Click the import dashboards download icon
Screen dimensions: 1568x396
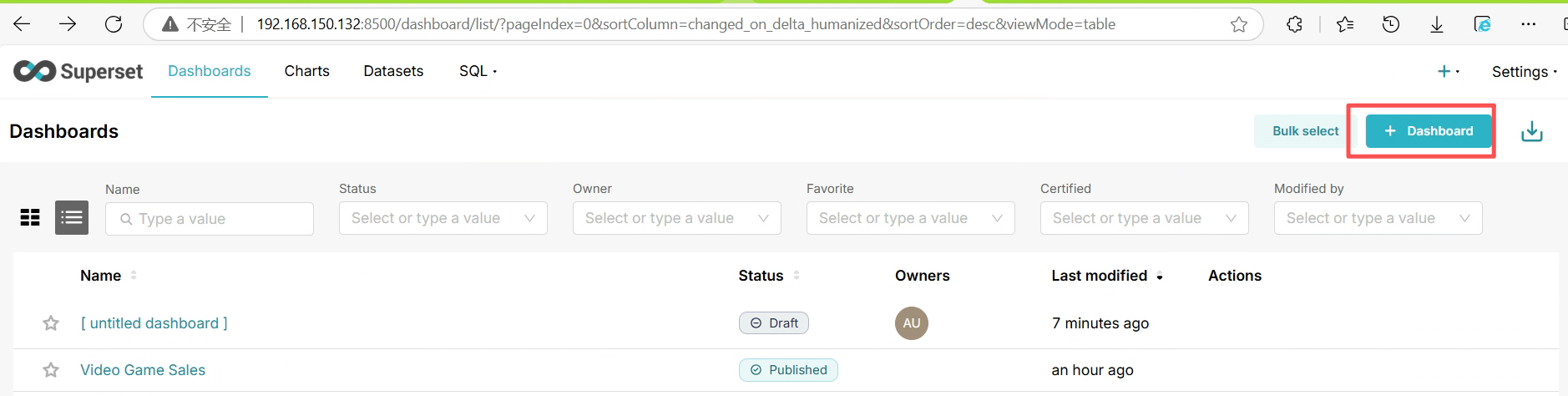click(x=1532, y=131)
